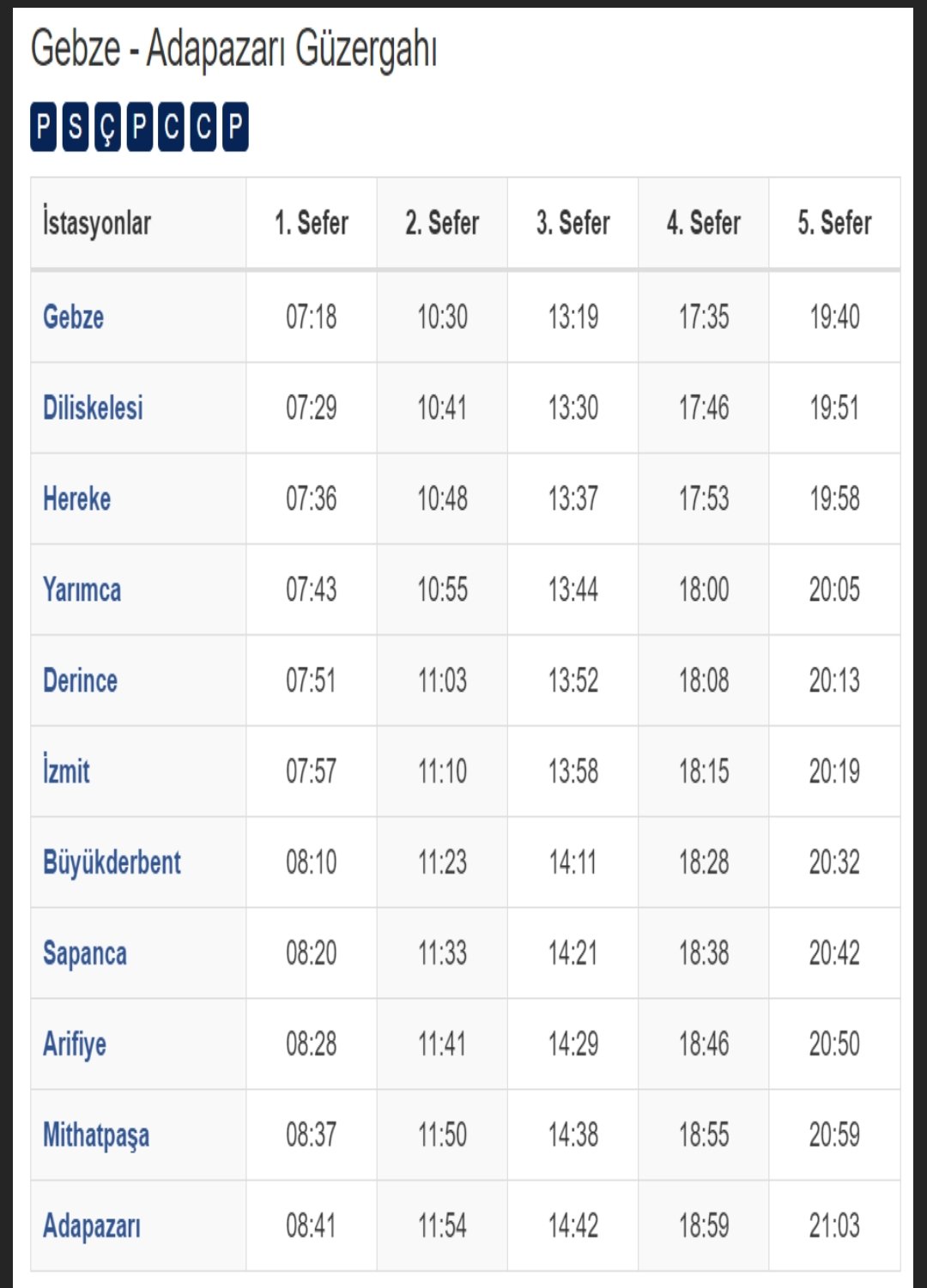Select the Sapanca station link
The width and height of the screenshot is (927, 1288).
click(x=85, y=953)
